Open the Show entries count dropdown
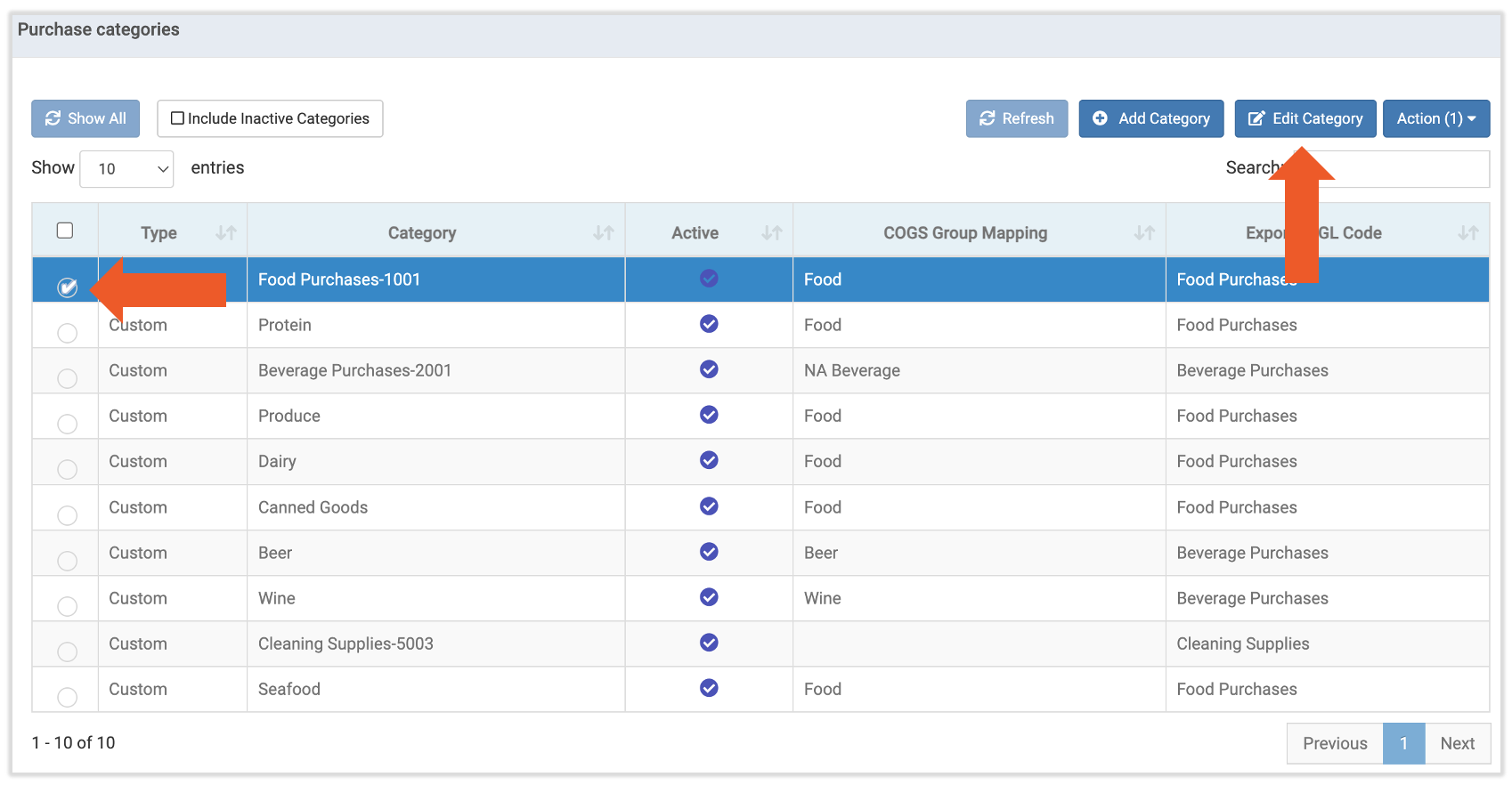The width and height of the screenshot is (1512, 785). point(126,169)
